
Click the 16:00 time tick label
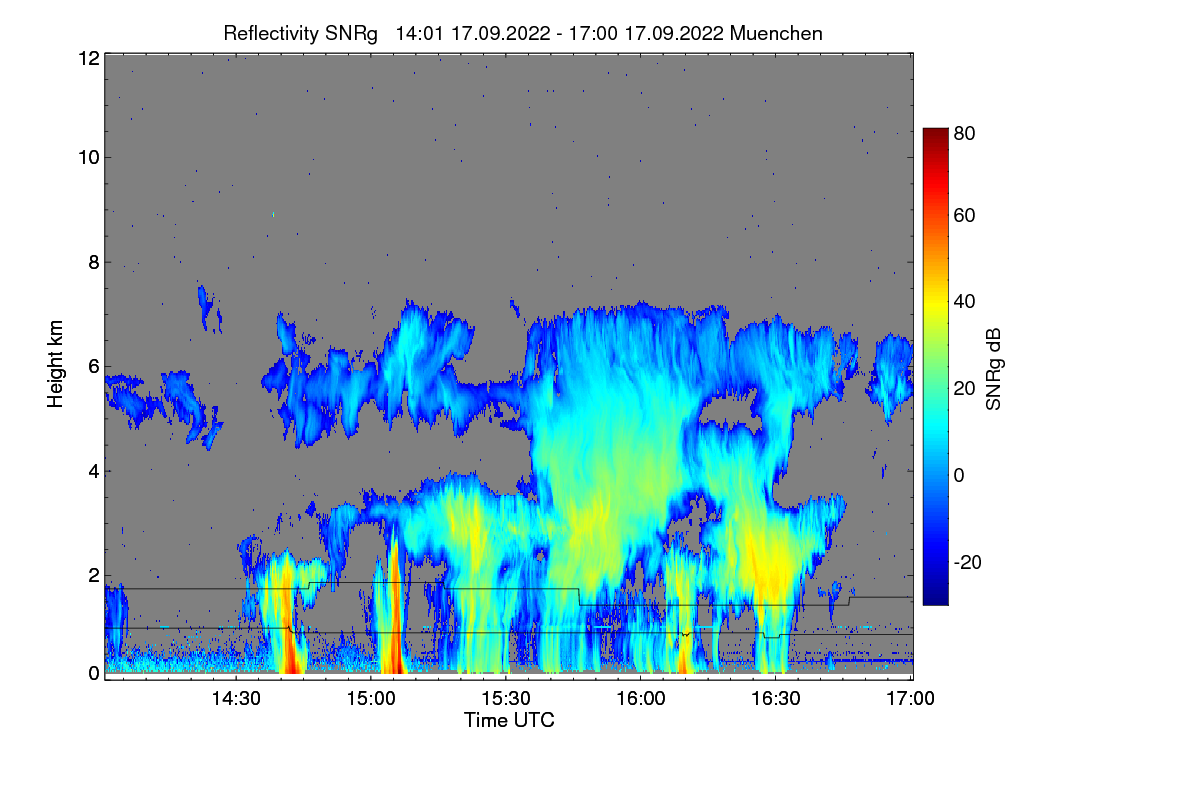point(641,698)
